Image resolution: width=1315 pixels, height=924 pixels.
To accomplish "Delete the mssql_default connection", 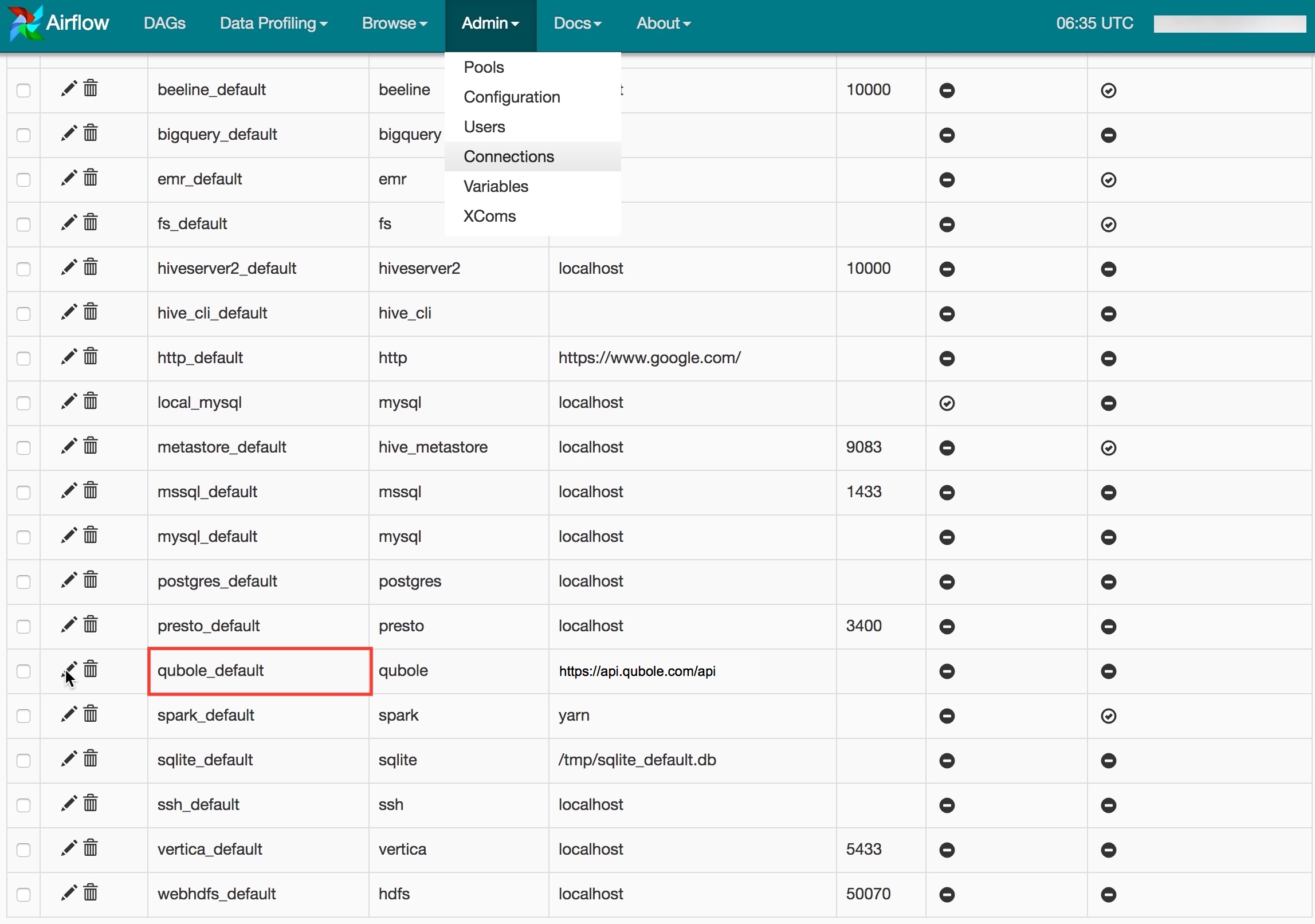I will point(91,491).
